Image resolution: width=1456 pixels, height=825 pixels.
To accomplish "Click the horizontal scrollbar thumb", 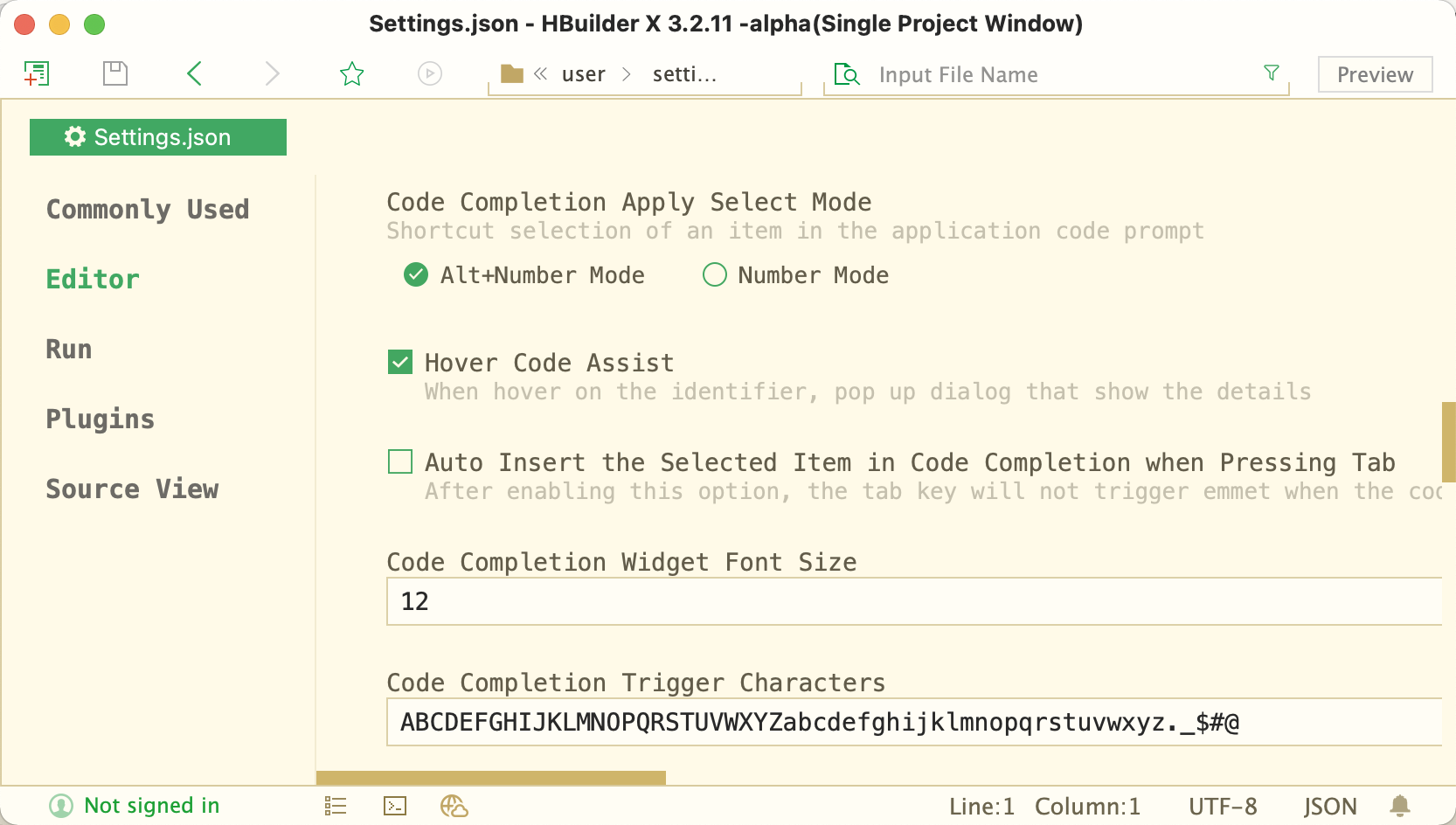I will [x=491, y=778].
